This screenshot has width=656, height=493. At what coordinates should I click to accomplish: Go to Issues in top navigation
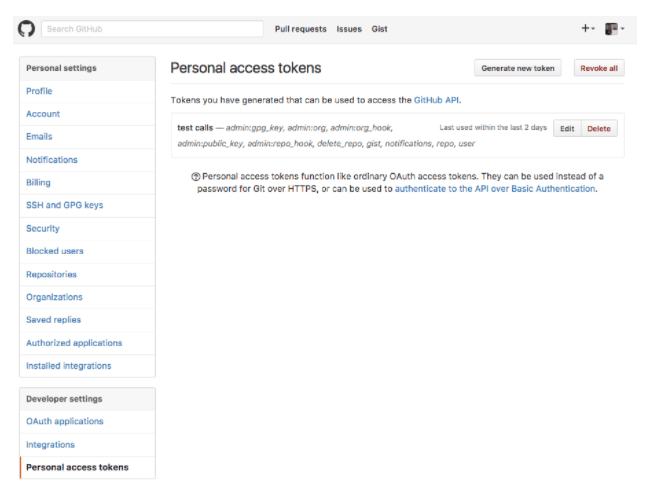[349, 29]
